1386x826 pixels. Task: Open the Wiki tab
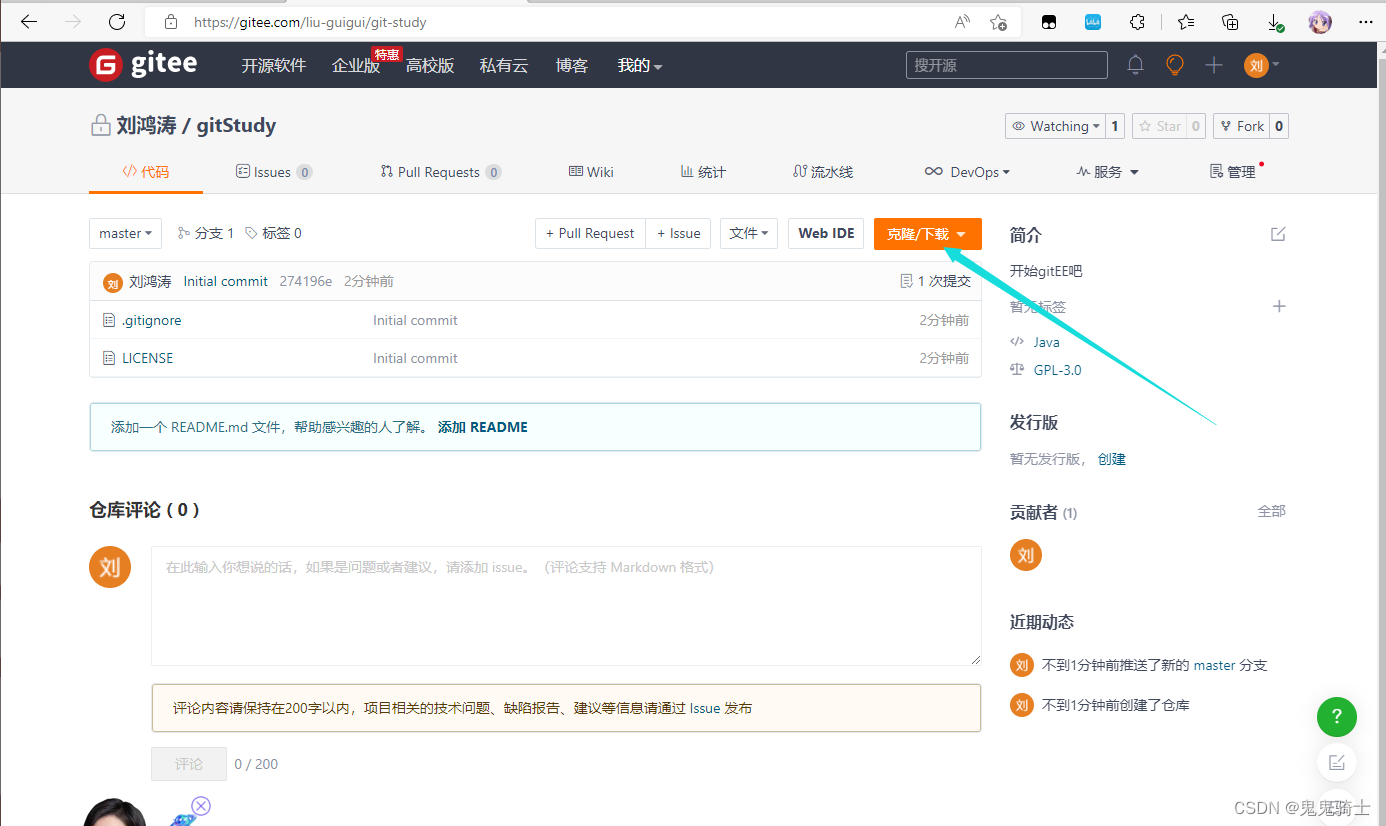click(591, 172)
